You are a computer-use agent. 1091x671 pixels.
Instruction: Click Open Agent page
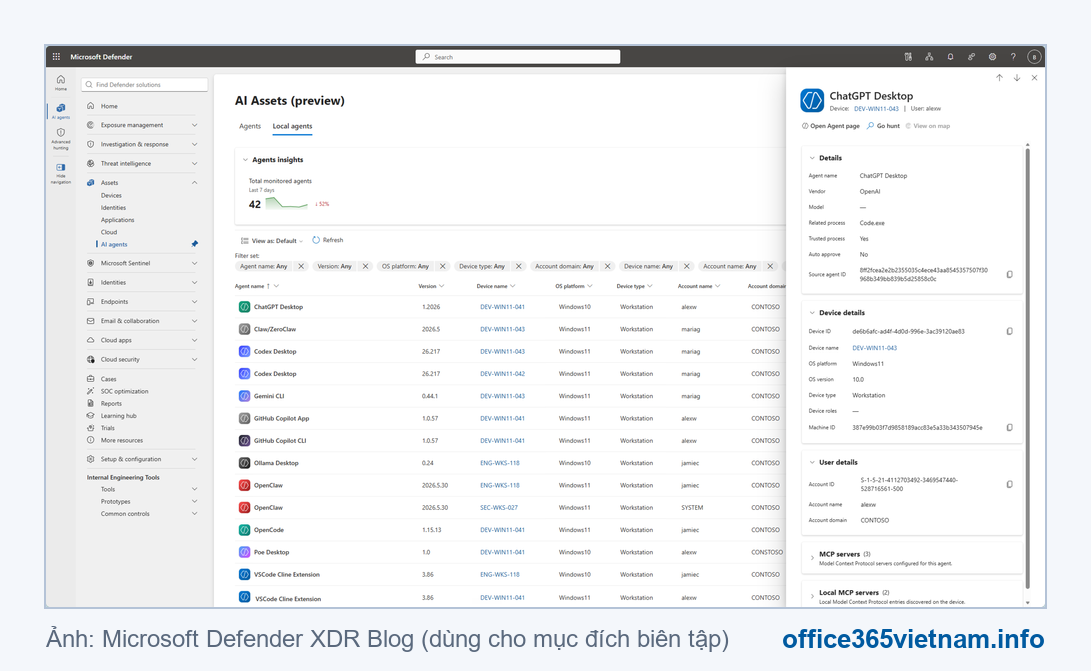point(831,126)
